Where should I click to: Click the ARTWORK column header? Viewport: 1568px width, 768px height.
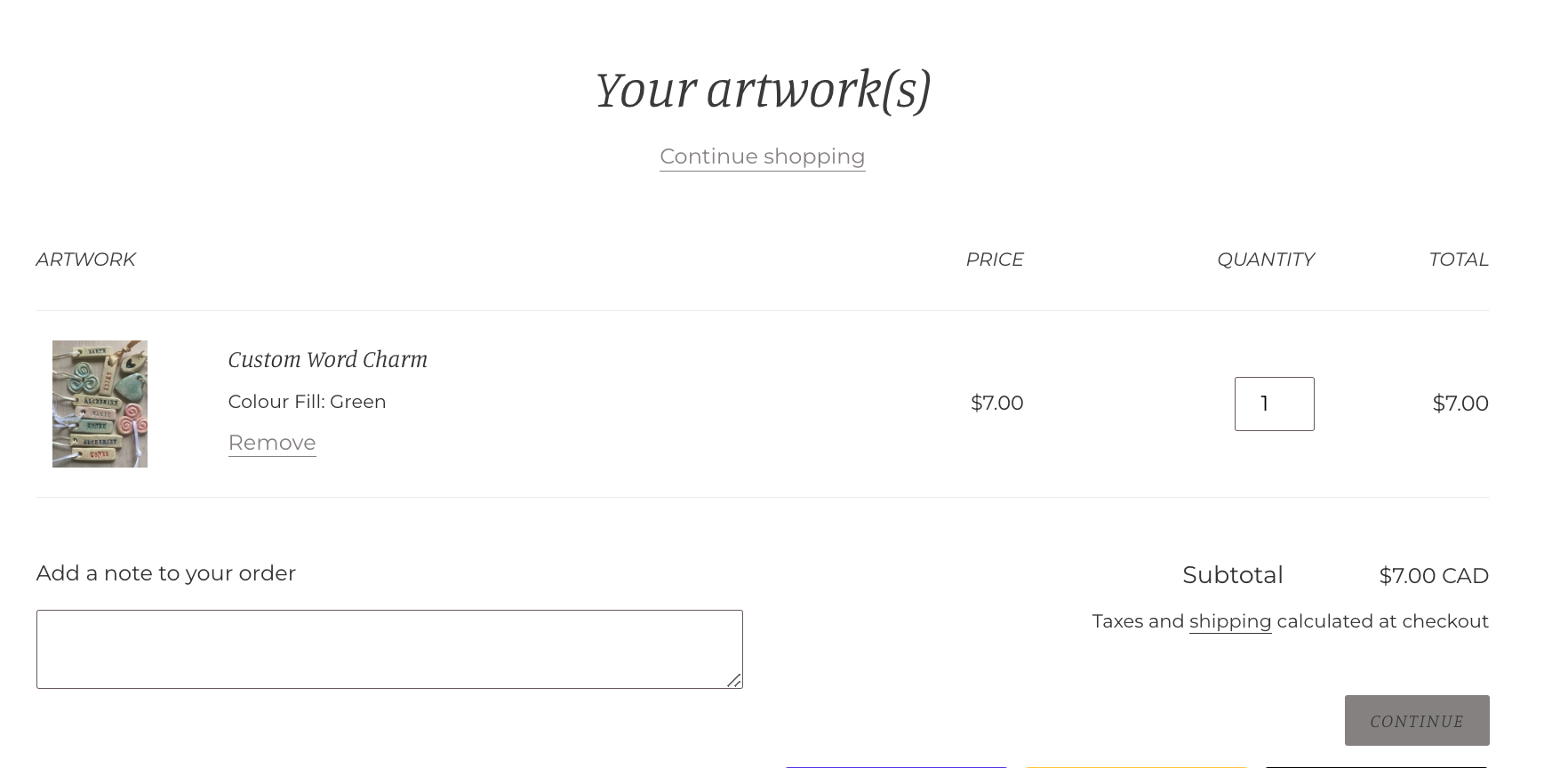(x=85, y=260)
